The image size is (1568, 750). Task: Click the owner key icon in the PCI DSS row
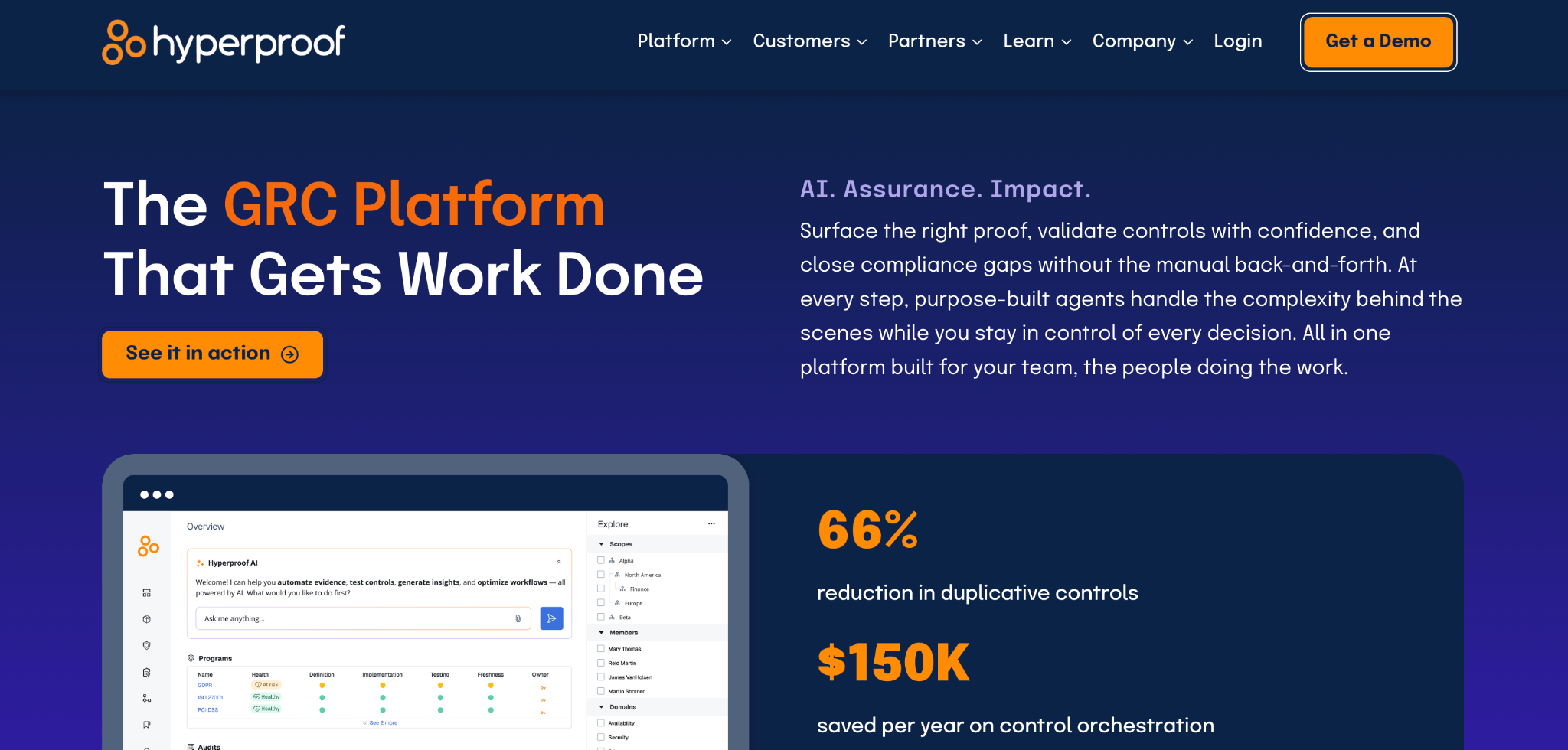click(x=543, y=712)
